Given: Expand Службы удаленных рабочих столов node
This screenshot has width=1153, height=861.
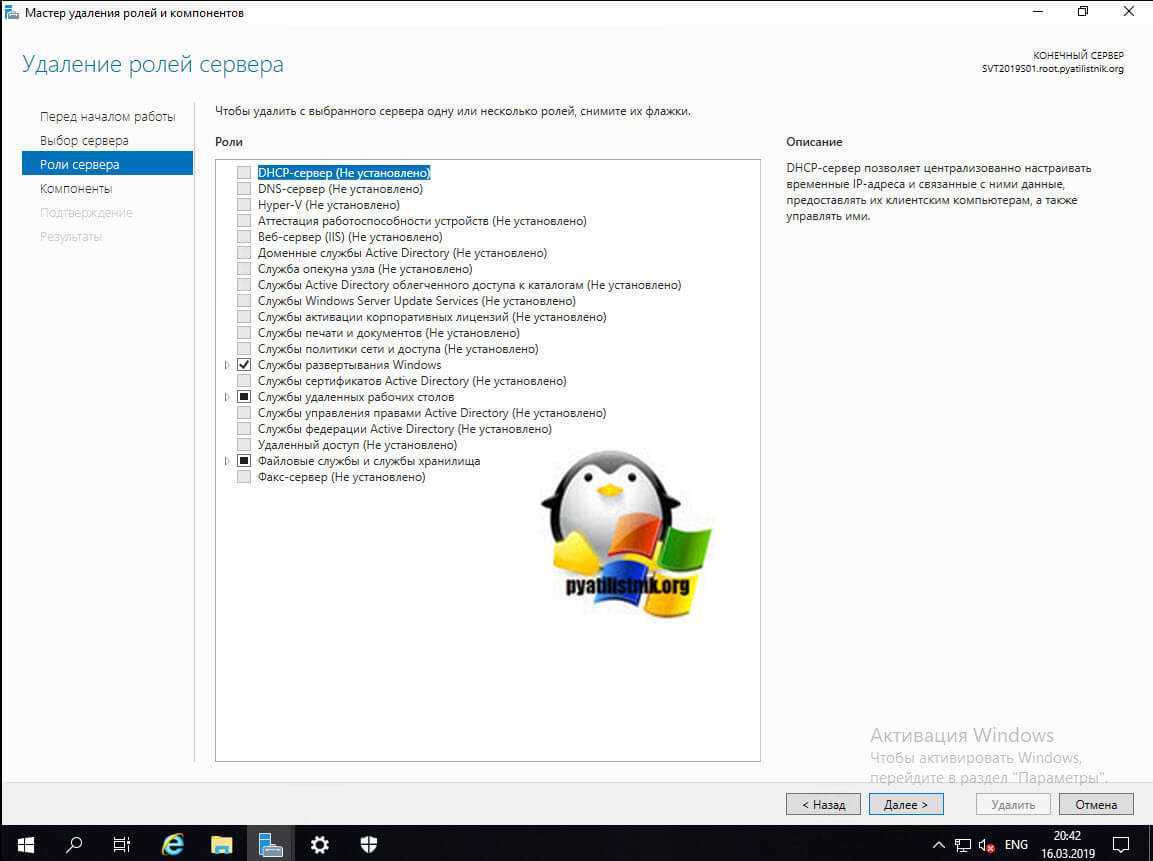Looking at the screenshot, I should tap(228, 397).
